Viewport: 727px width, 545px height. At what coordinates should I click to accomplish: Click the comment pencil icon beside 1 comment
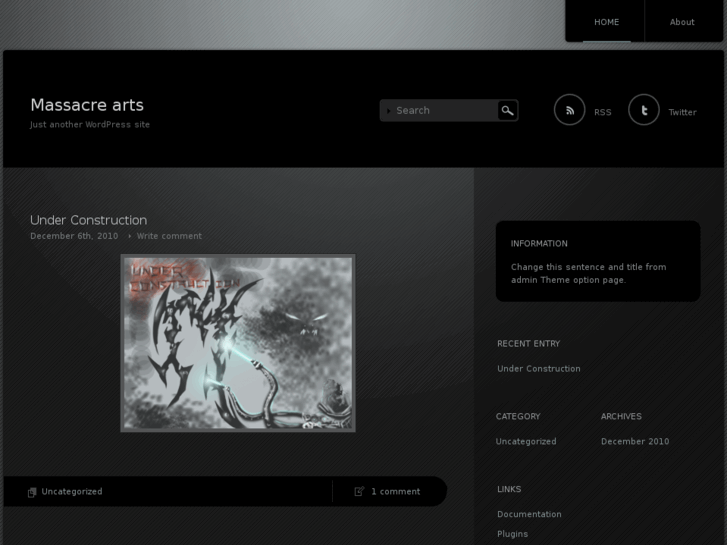point(359,491)
